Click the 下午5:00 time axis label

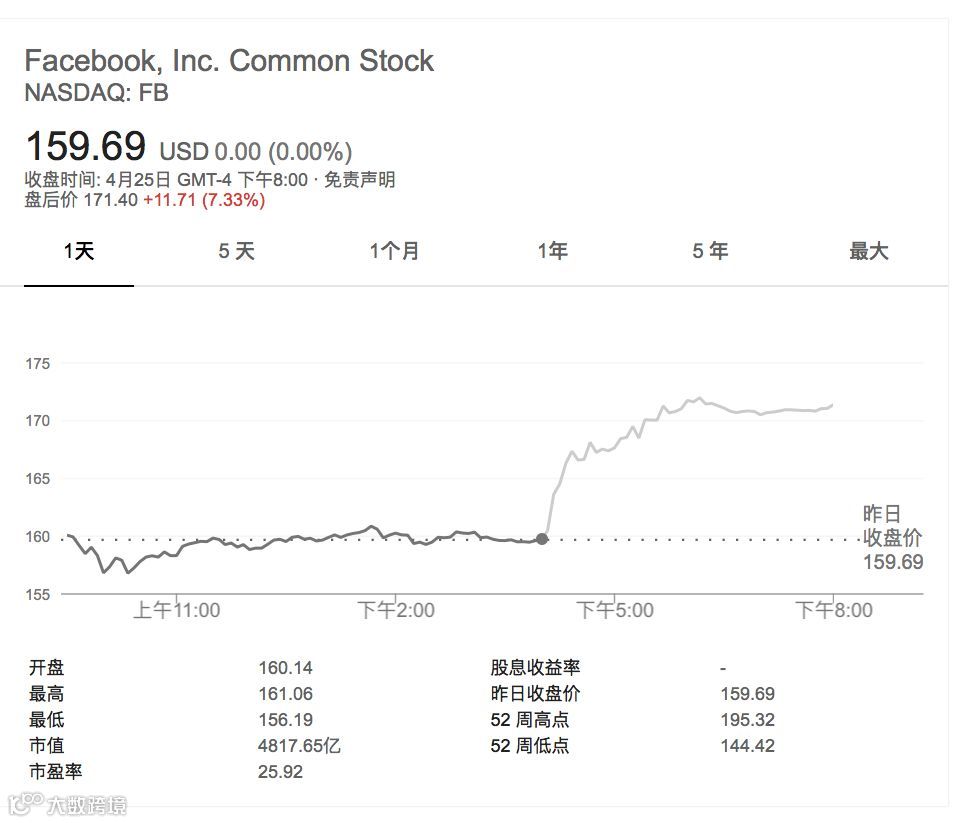point(615,610)
